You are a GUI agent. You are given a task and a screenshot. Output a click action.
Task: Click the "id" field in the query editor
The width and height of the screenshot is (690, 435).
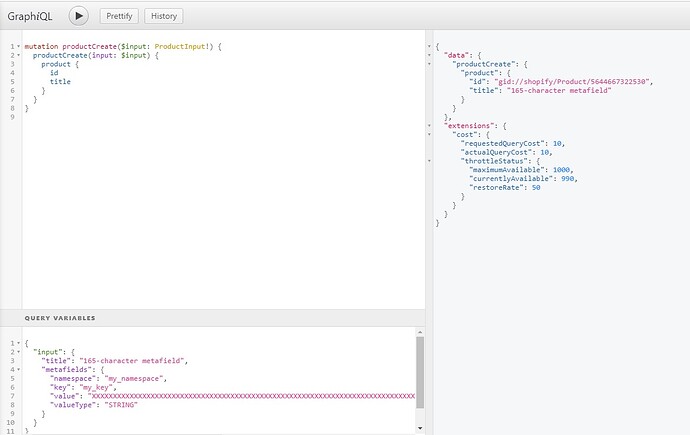(x=54, y=73)
